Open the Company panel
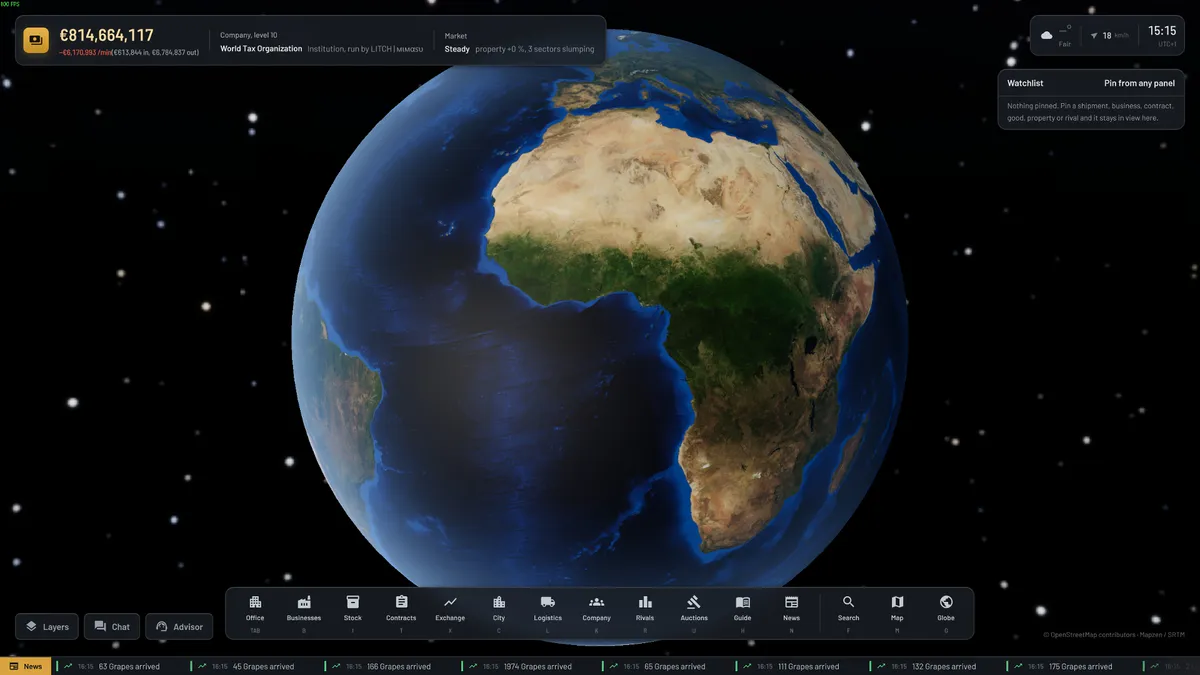 597,612
